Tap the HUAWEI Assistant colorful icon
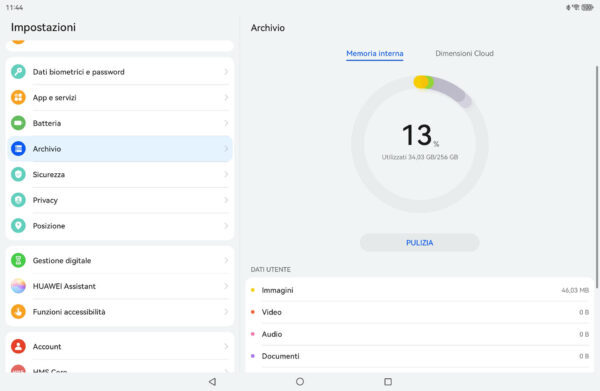Viewport: 600px width, 391px height. coord(18,286)
